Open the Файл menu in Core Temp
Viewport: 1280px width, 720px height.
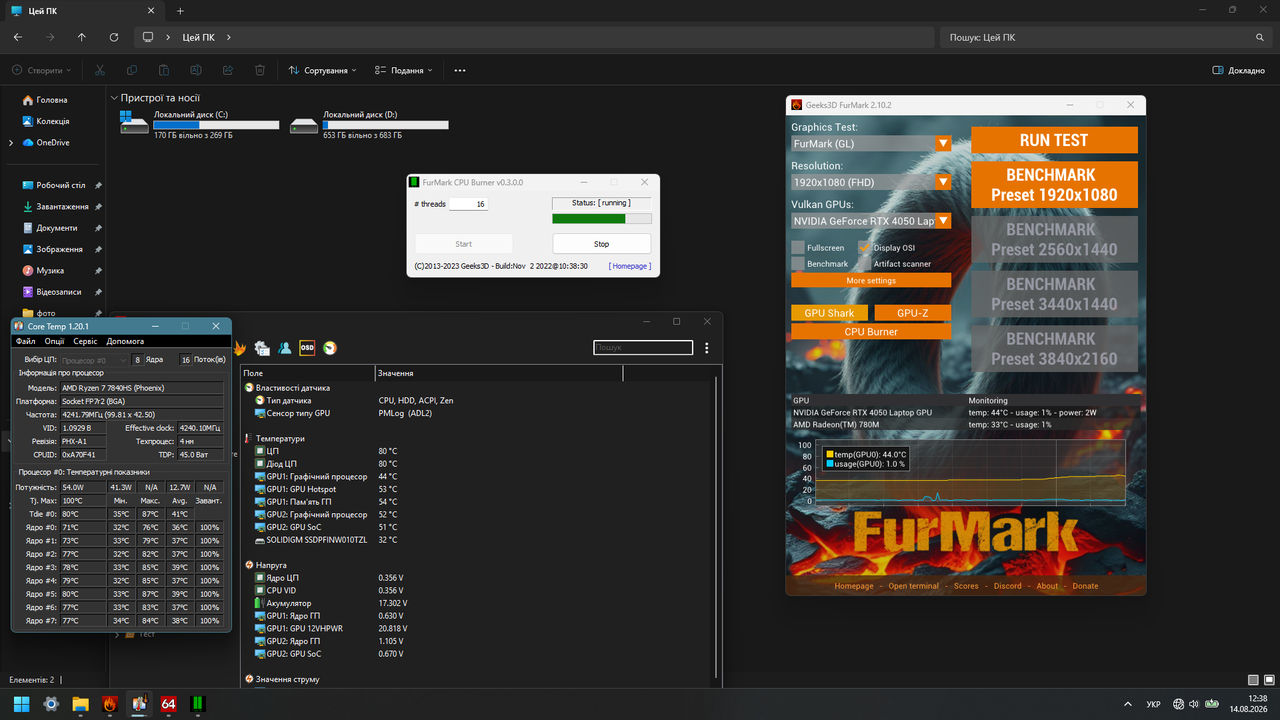[25, 342]
